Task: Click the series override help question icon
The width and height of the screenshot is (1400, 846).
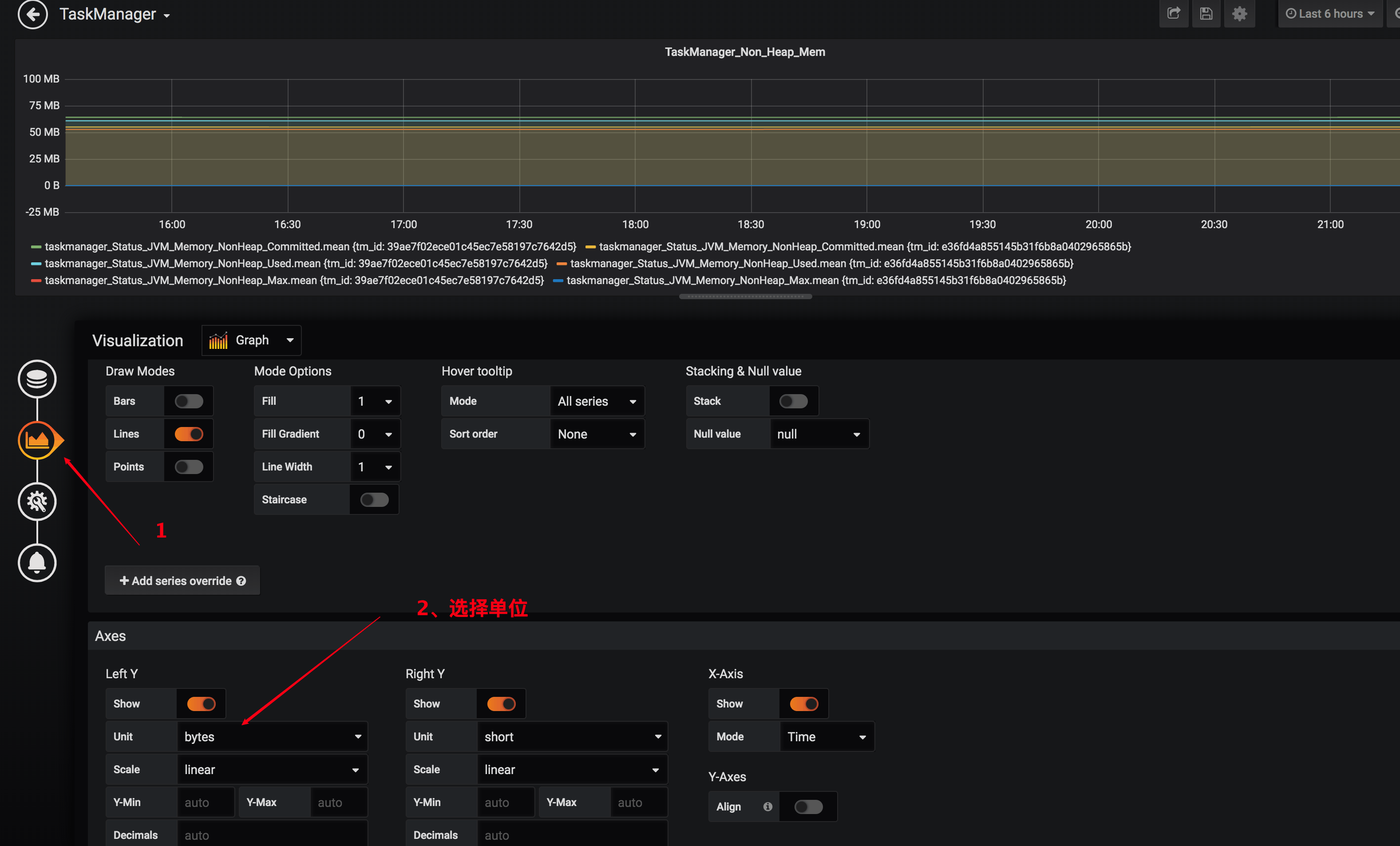Action: click(241, 581)
